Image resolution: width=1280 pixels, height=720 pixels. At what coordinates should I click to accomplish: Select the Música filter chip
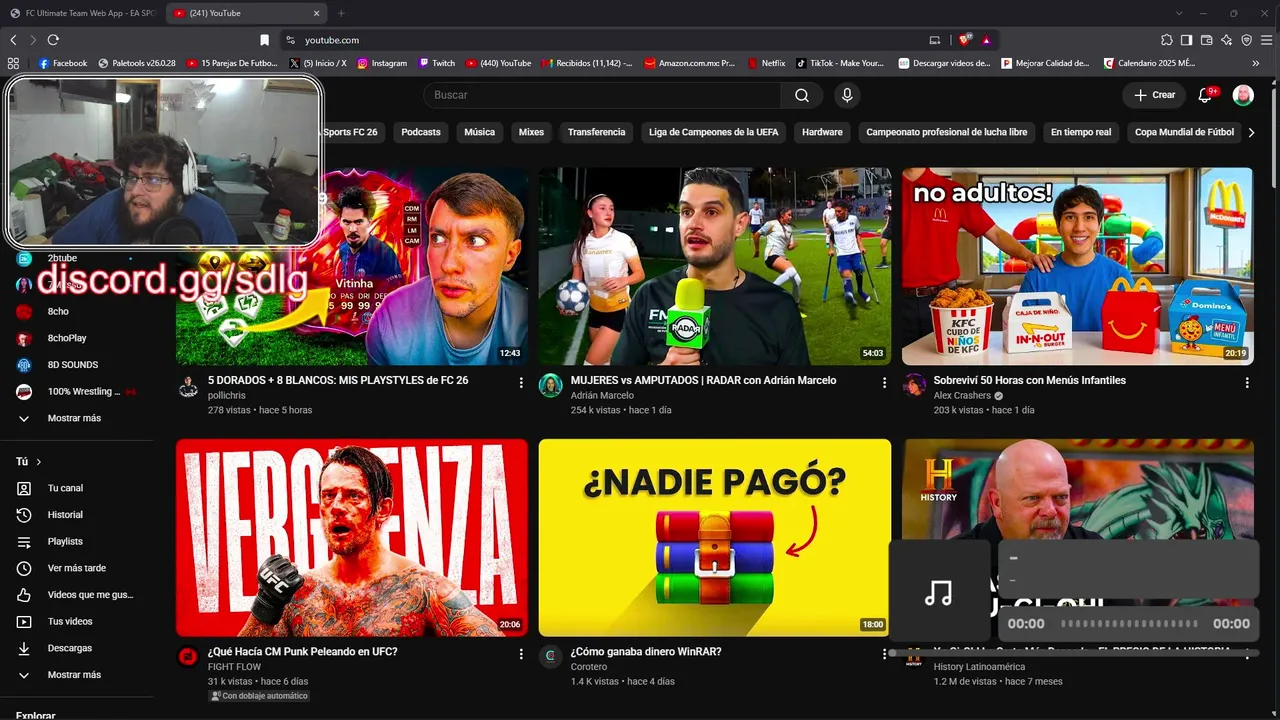point(479,132)
